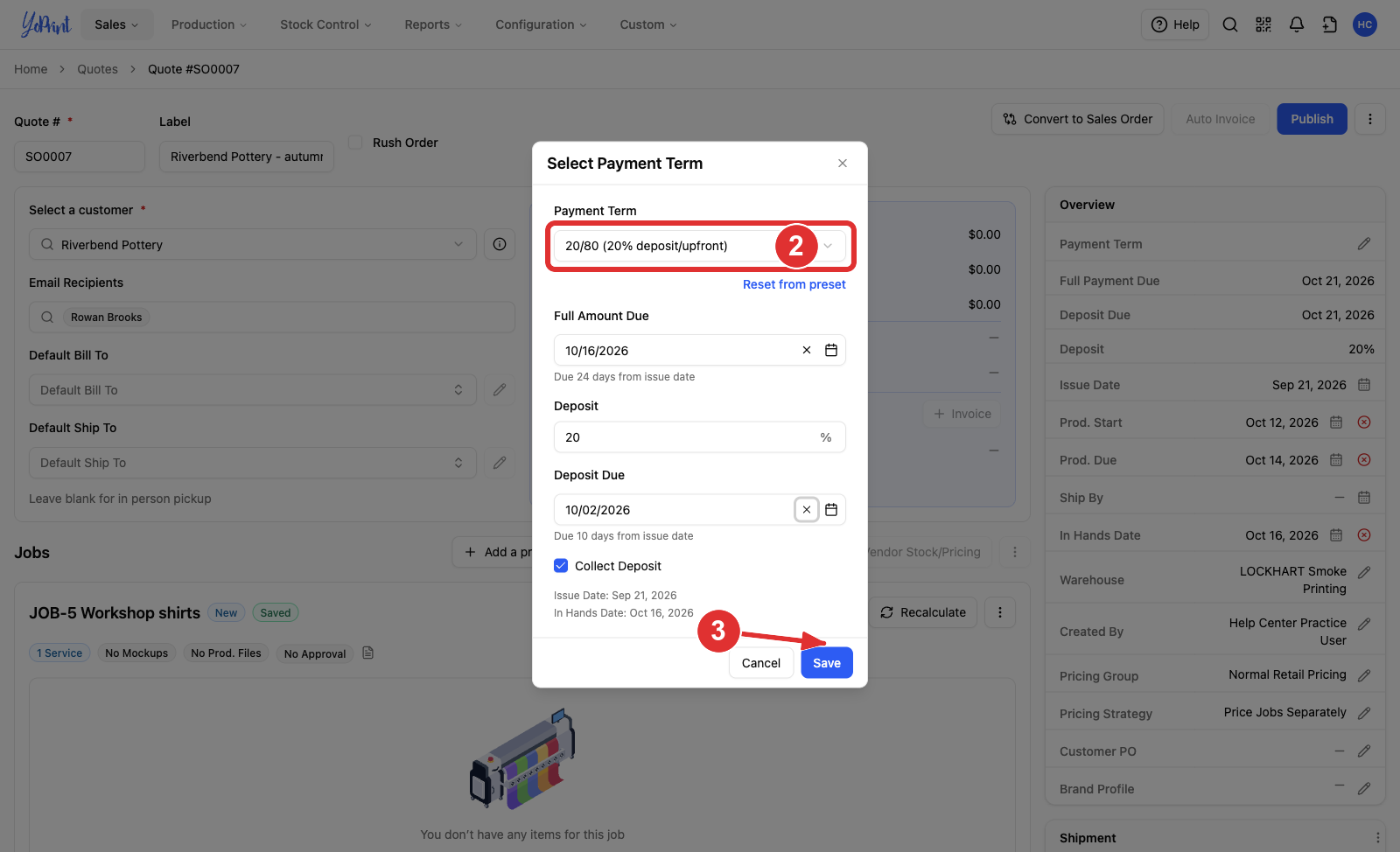This screenshot has width=1400, height=852.
Task: Cancel the payment term dialog
Action: [x=761, y=663]
